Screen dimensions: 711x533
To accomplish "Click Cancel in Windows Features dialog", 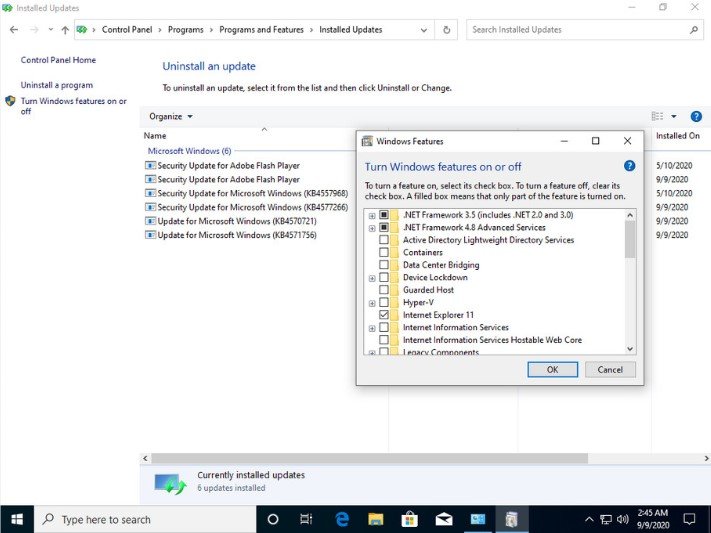I will 610,369.
